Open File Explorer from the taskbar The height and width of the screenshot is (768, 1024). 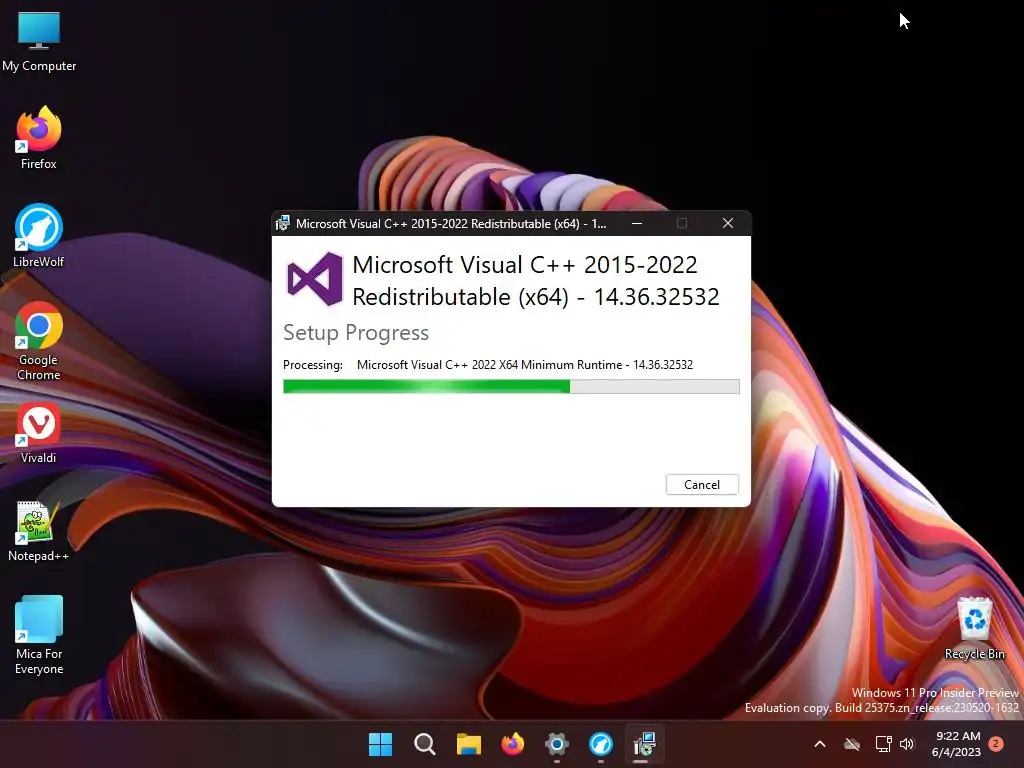pos(468,744)
